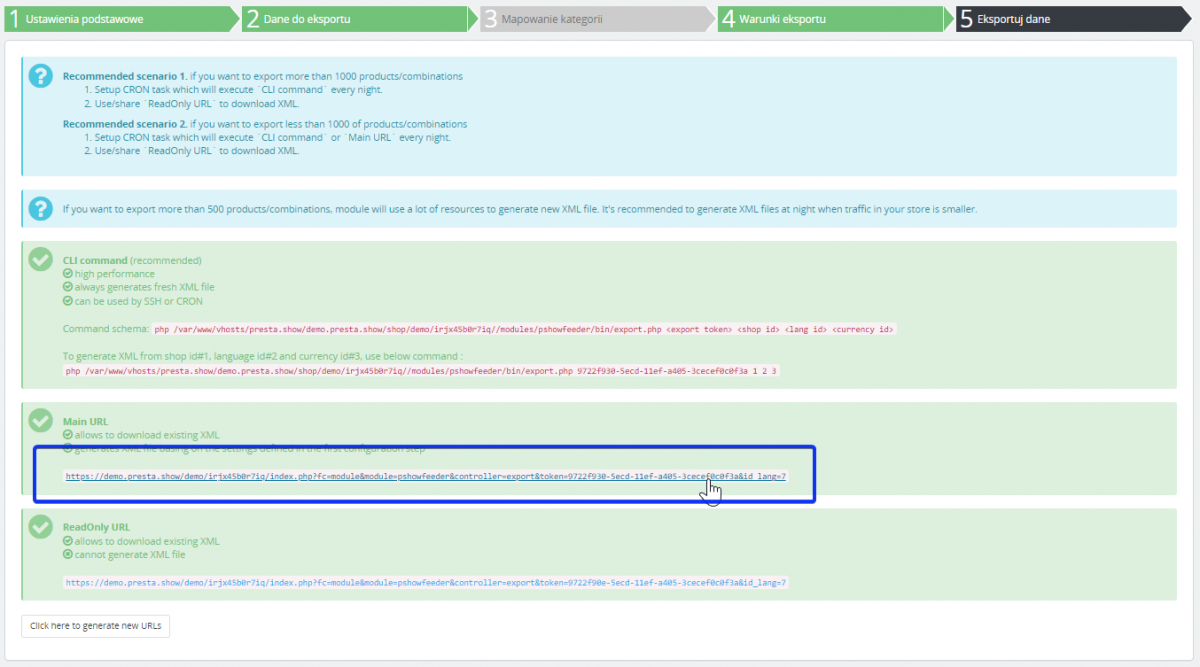Click check icon beside ReadOnly 'allows to download existing XML'
1200x667 pixels.
point(67,541)
